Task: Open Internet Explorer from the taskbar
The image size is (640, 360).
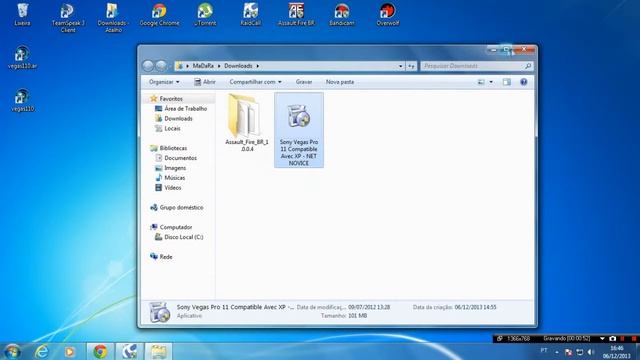Action: pos(42,351)
